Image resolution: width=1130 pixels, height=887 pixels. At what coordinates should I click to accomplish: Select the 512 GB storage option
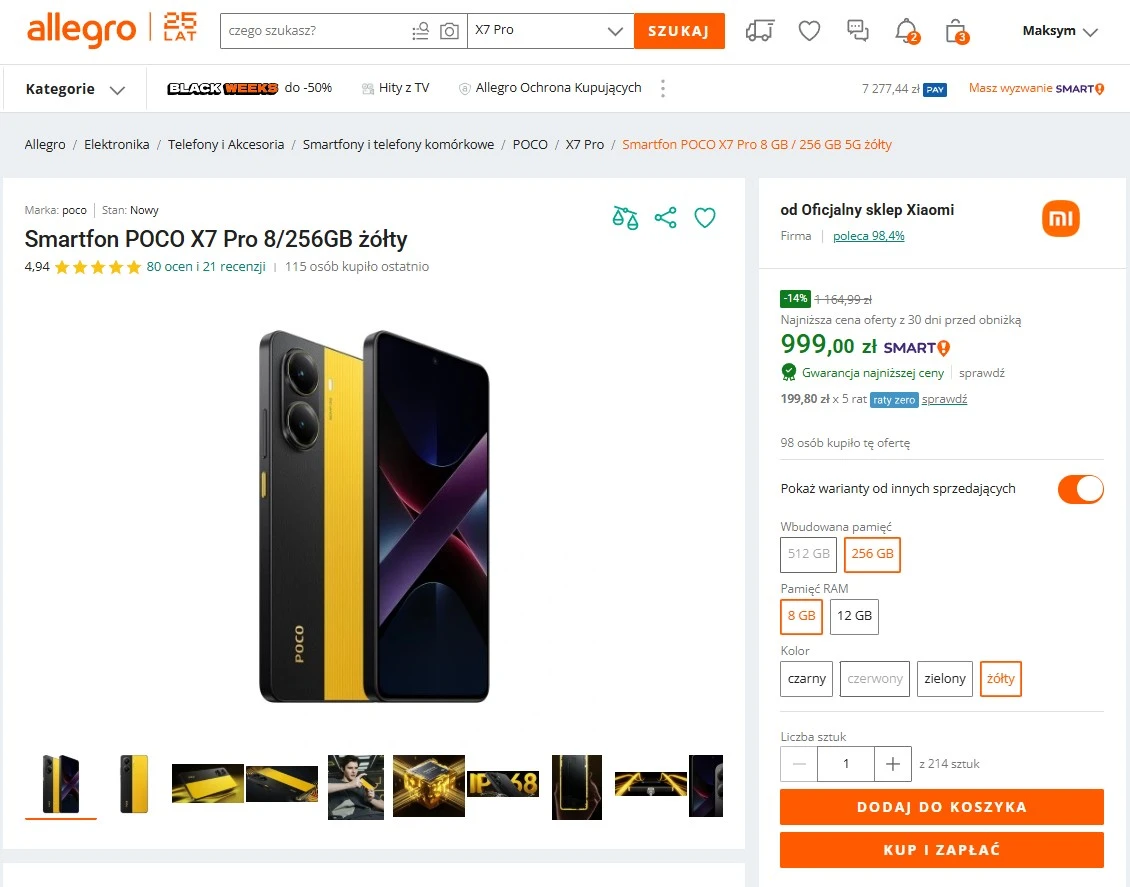pyautogui.click(x=807, y=554)
